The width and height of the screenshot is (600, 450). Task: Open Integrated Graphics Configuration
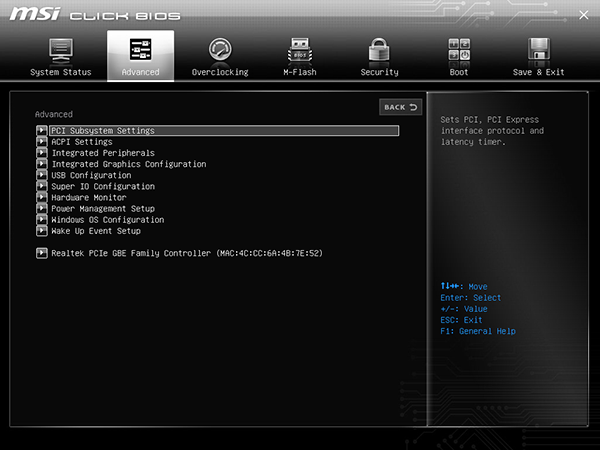pos(128,164)
